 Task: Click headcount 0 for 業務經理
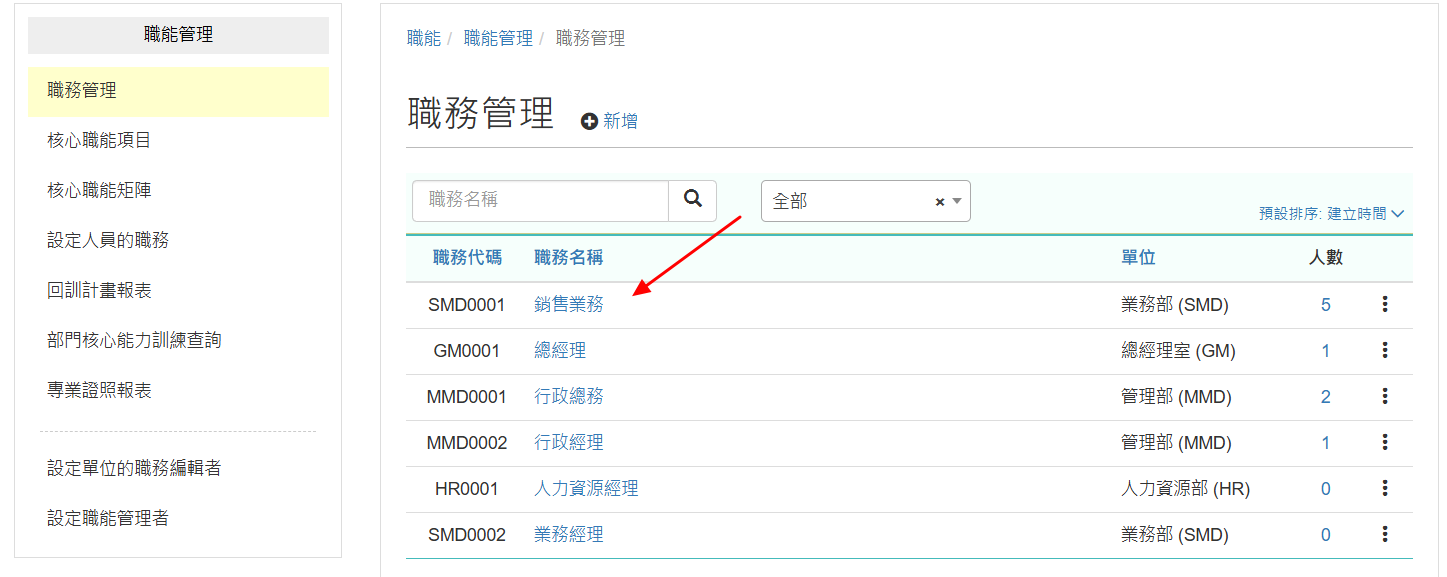pos(1326,535)
